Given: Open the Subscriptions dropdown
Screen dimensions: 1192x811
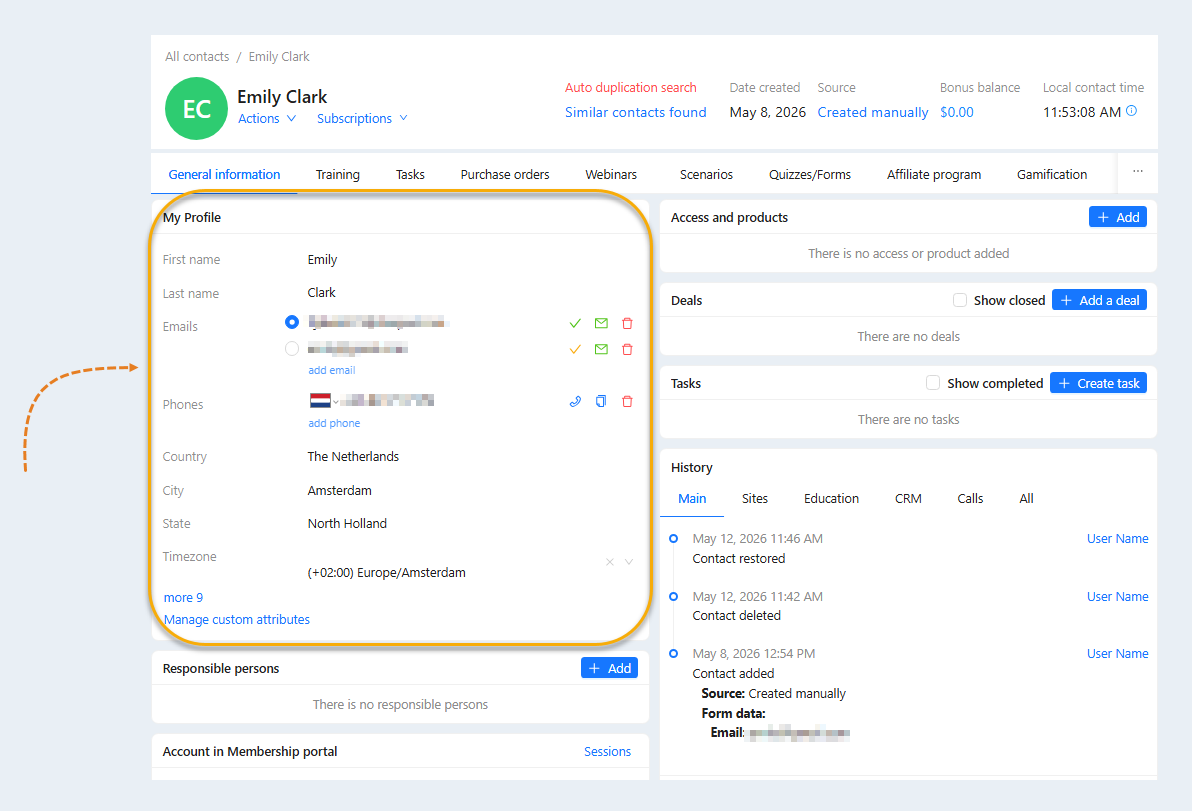Looking at the screenshot, I should click(x=363, y=119).
